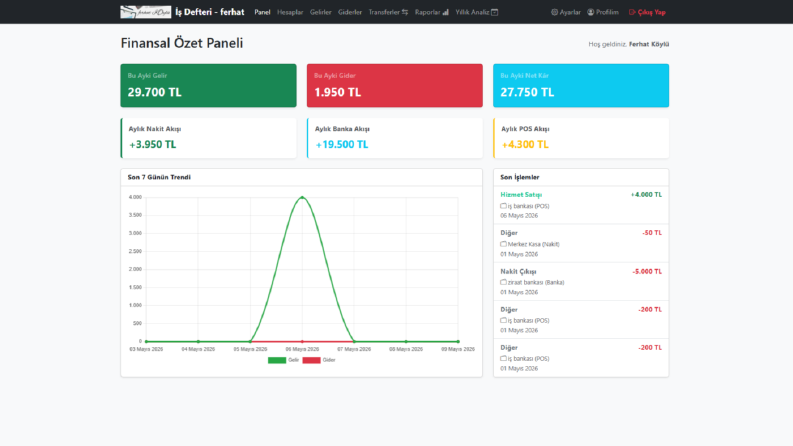Click the Son İşlemler header
Image resolution: width=793 pixels, height=446 pixels.
pos(519,177)
